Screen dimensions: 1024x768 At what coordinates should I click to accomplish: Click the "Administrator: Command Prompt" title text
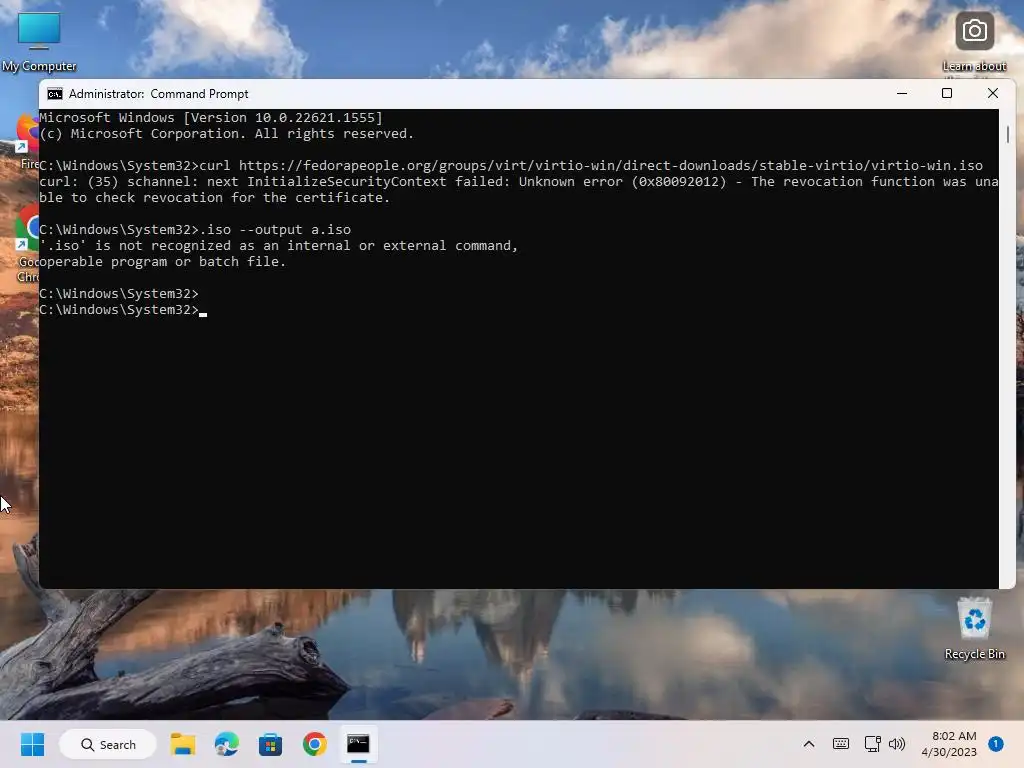tap(159, 94)
